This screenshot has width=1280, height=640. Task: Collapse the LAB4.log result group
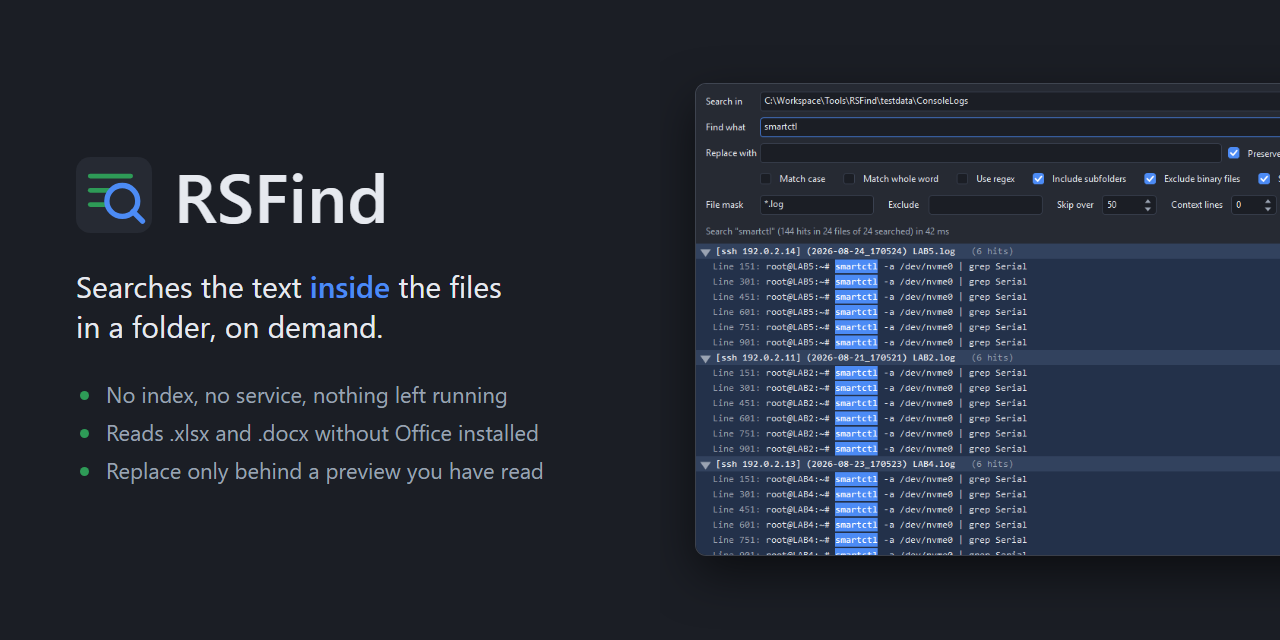point(705,464)
